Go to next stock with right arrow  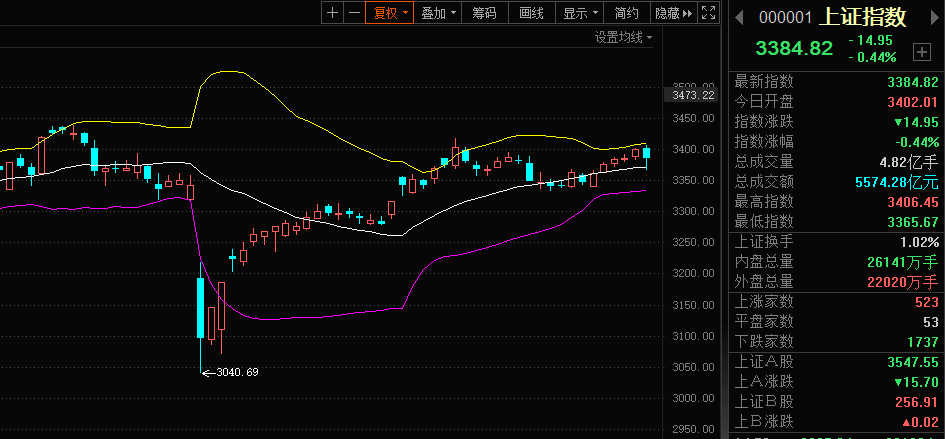click(935, 18)
